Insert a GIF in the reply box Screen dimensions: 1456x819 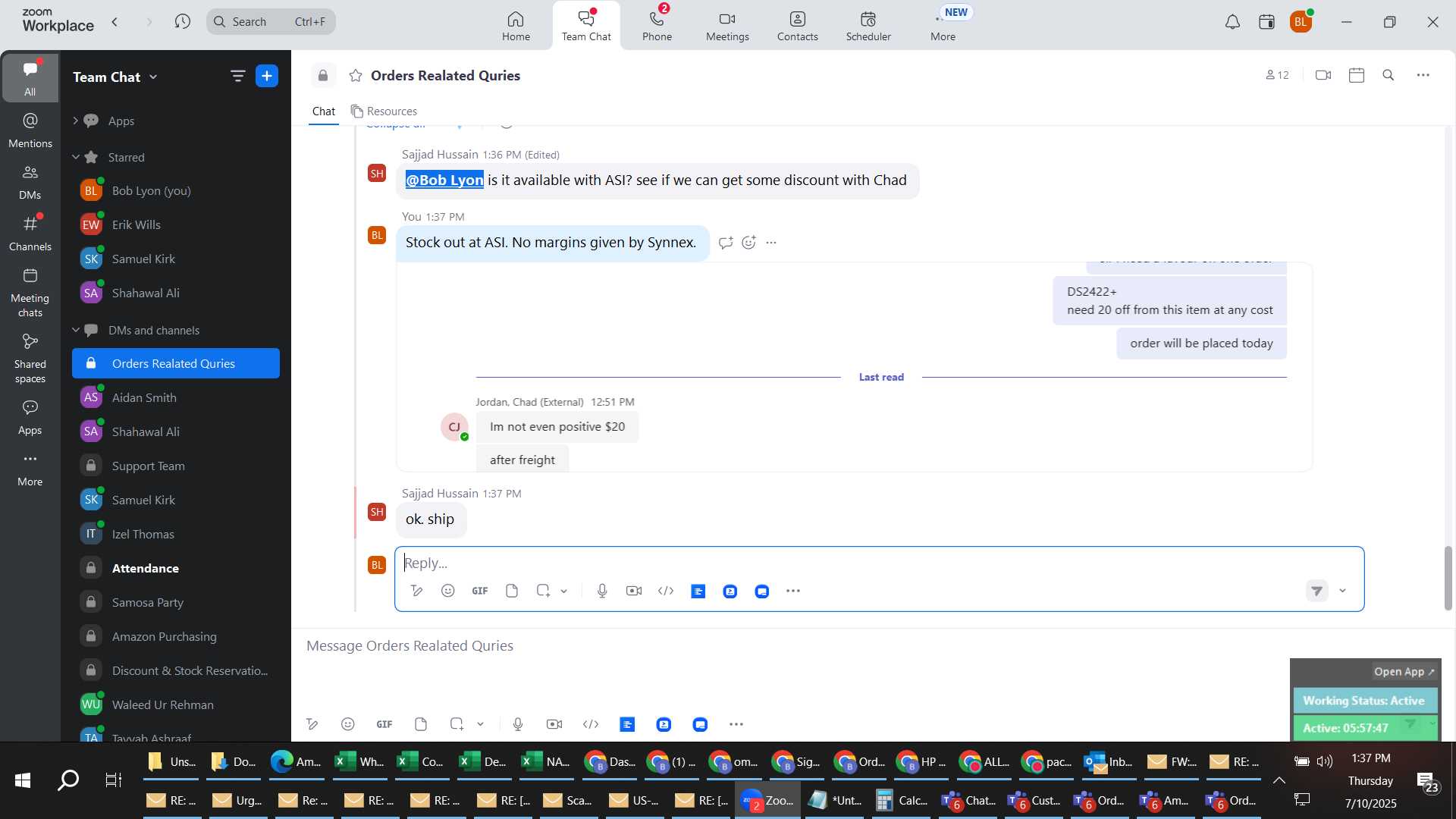(480, 591)
